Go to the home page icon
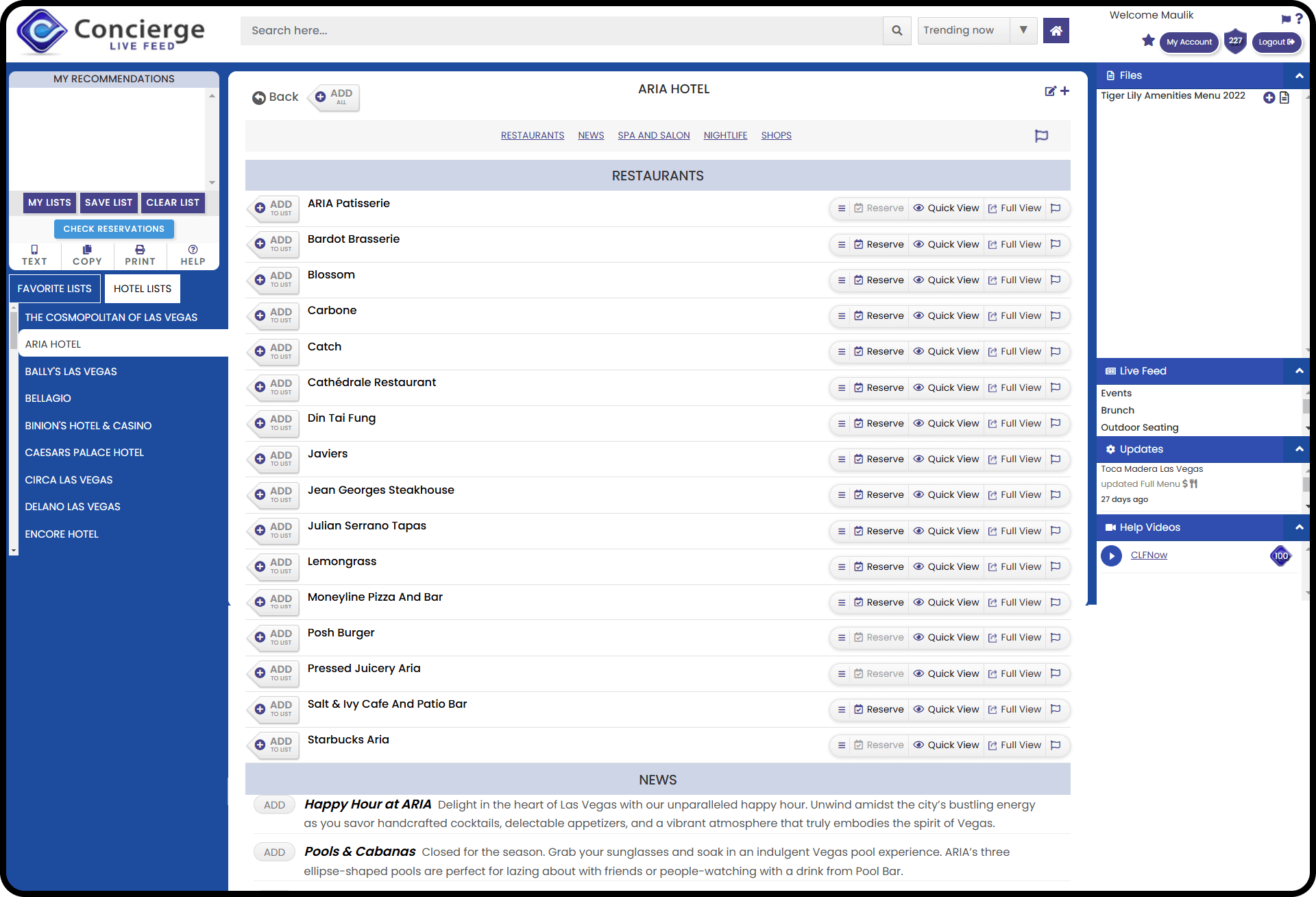 (1056, 30)
